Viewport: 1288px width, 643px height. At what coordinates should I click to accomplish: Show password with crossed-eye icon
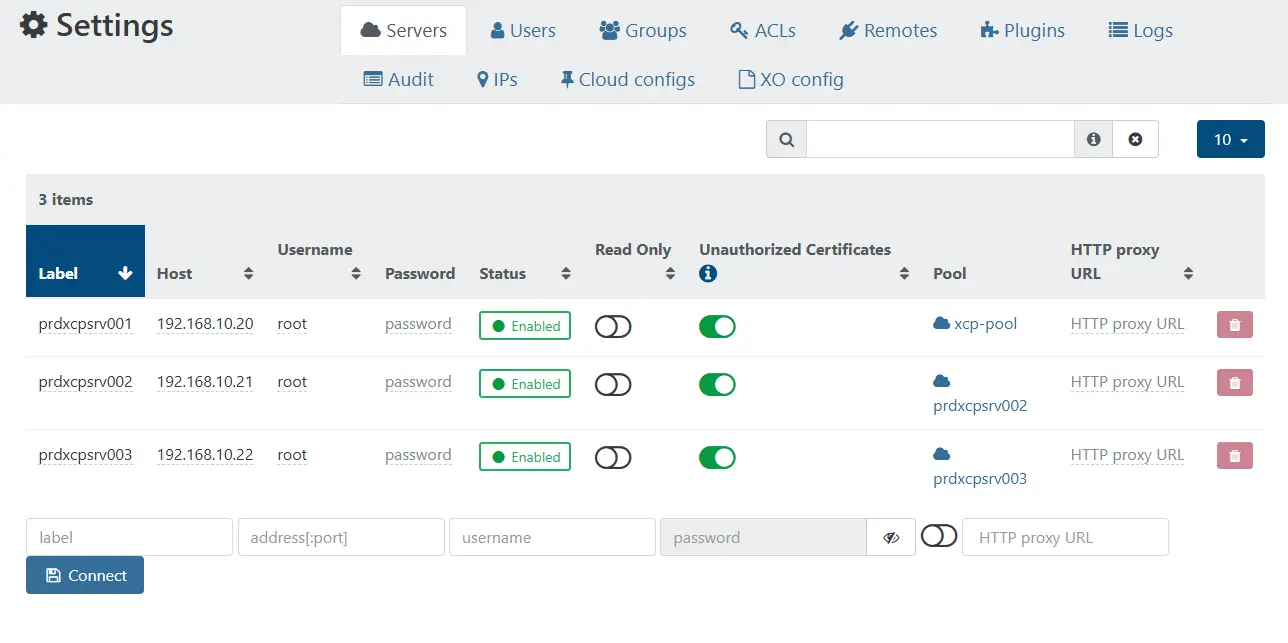point(891,538)
